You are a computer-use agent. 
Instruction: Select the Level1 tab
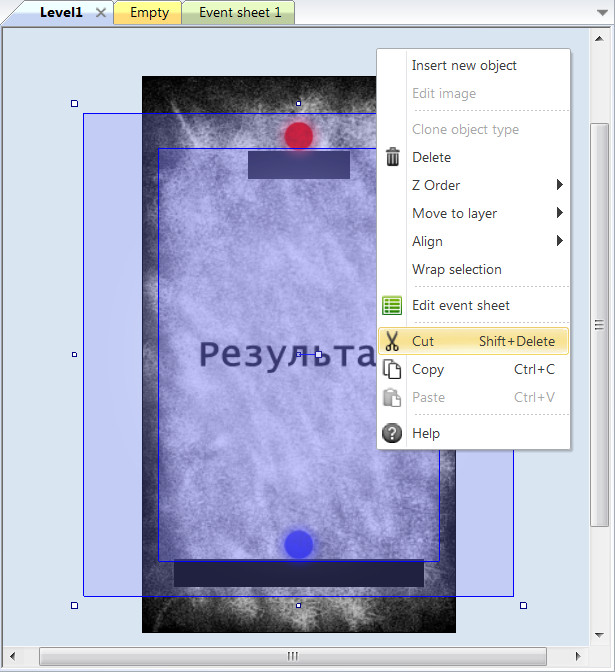click(x=60, y=13)
